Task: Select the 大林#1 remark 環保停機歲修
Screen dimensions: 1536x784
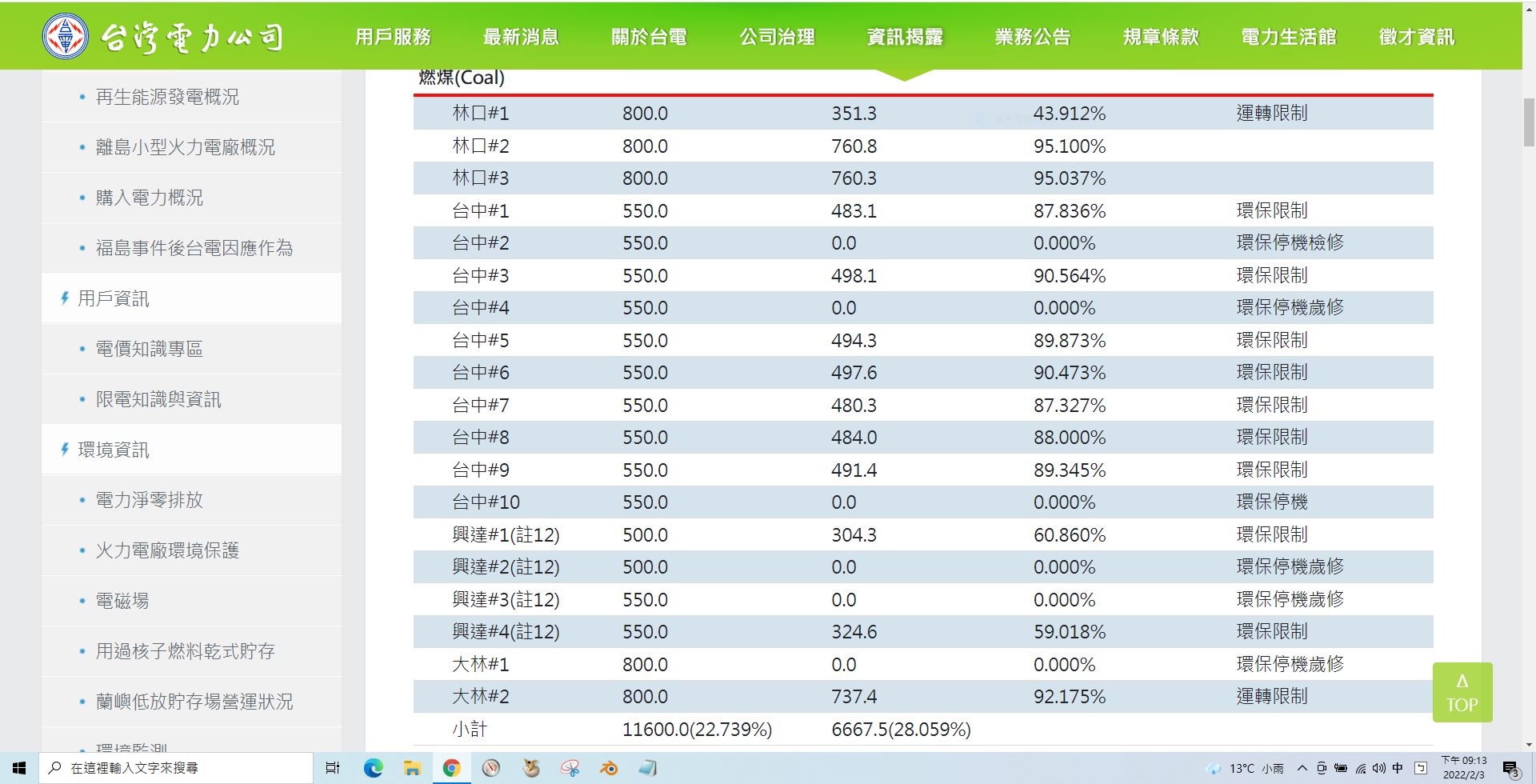Action: 1290,664
